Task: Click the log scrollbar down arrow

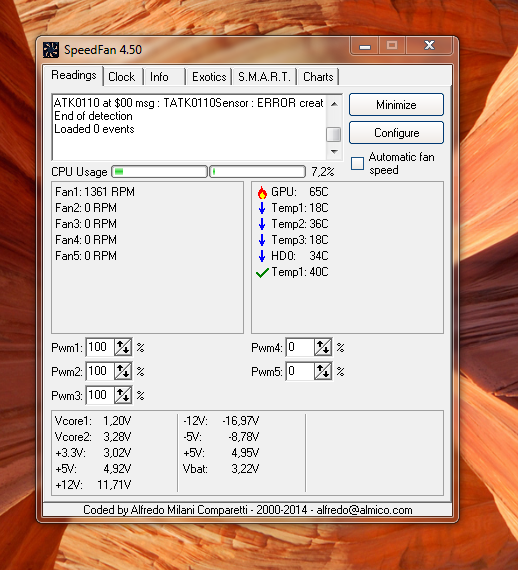Action: (x=334, y=152)
